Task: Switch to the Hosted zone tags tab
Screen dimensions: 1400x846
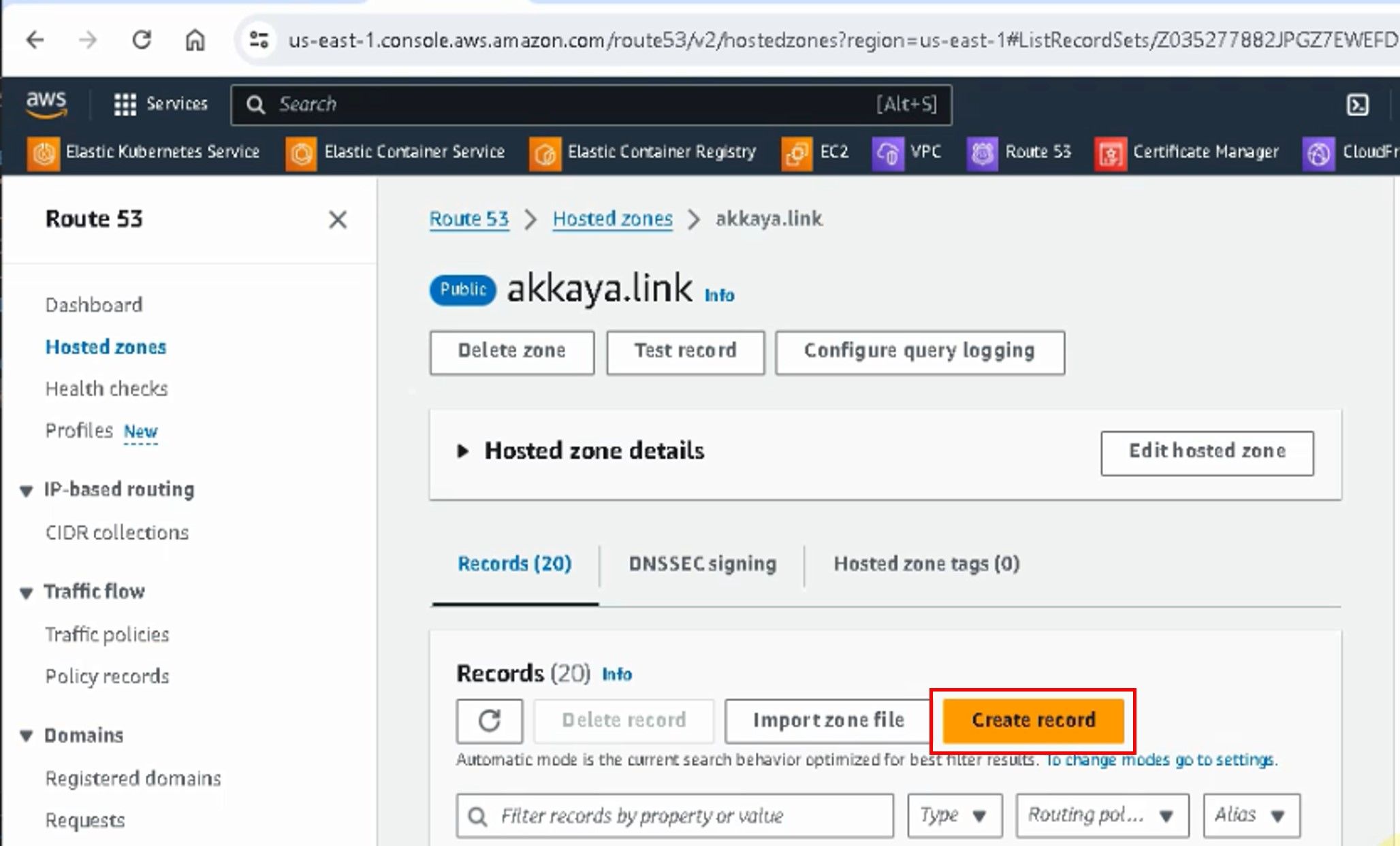Action: (926, 564)
